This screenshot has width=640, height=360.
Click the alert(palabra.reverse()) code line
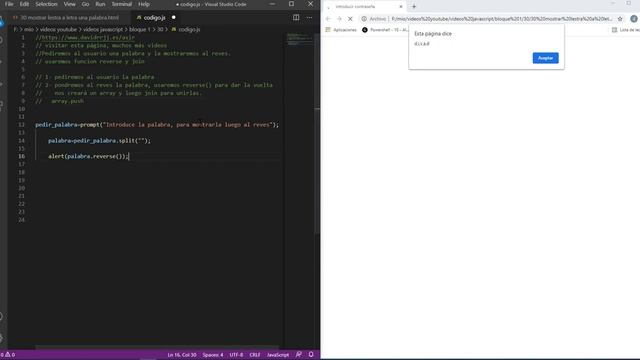click(x=88, y=156)
